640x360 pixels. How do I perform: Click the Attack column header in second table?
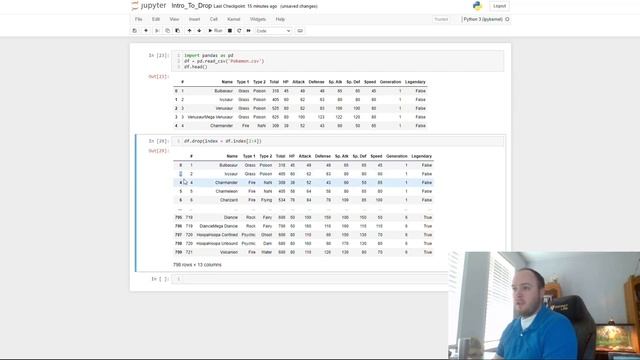[x=305, y=156]
